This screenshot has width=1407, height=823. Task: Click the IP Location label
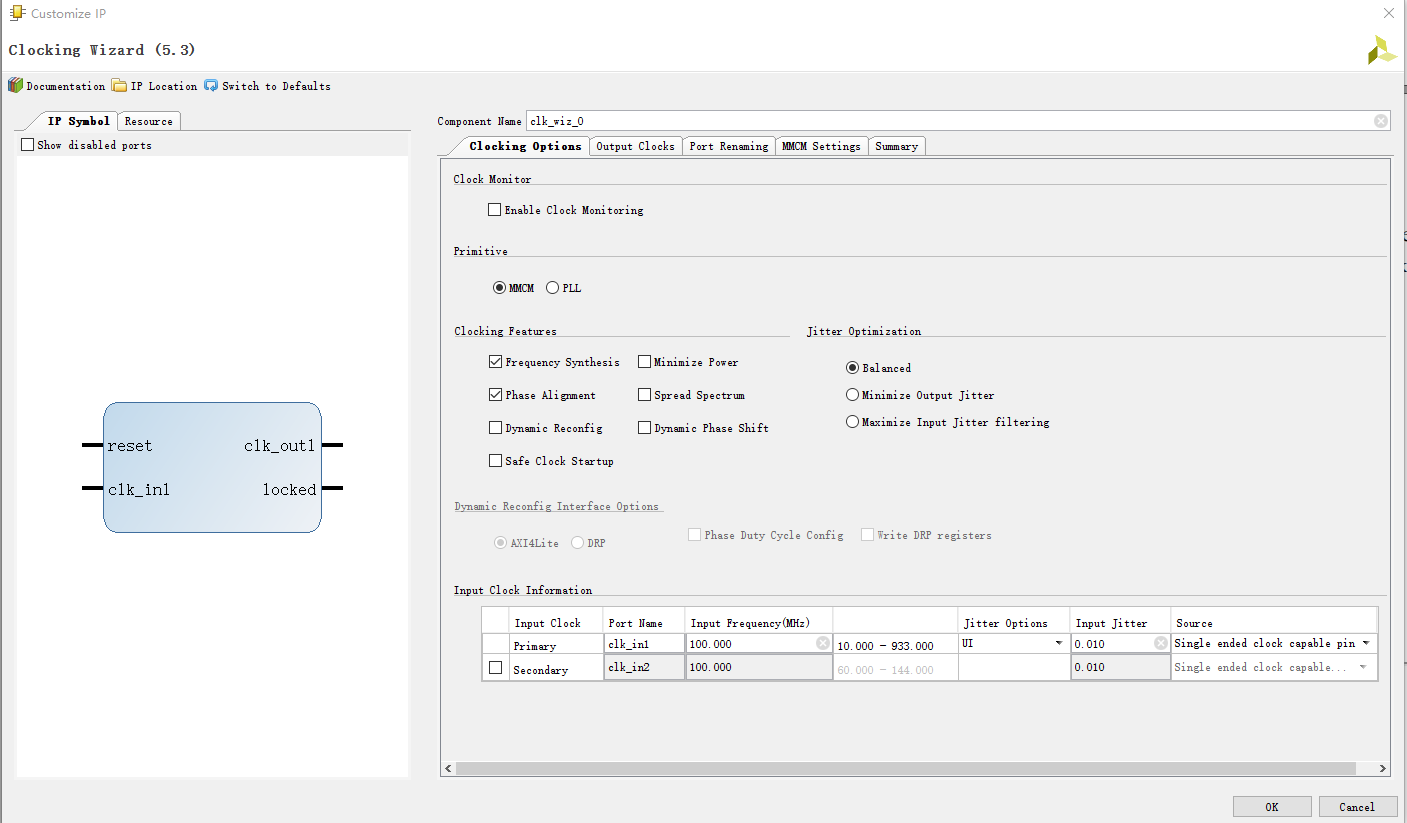coord(164,86)
